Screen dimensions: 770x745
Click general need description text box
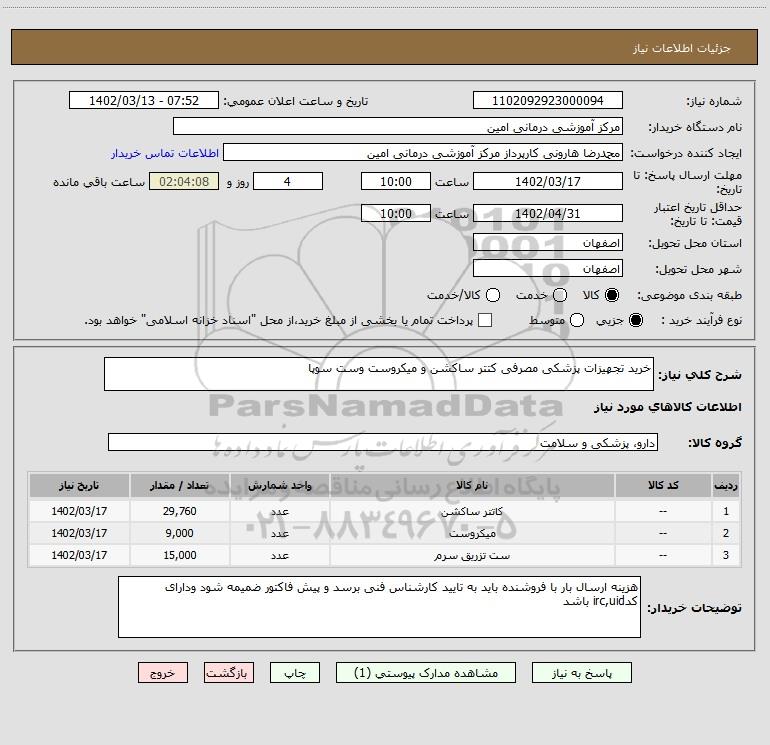click(379, 374)
